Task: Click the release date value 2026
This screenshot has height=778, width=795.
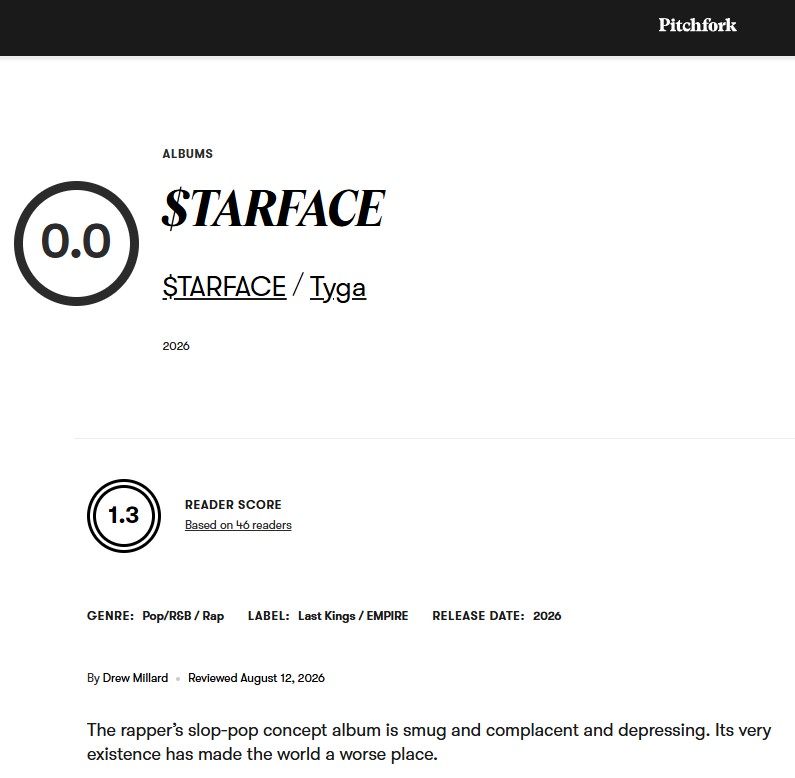Action: pos(547,616)
